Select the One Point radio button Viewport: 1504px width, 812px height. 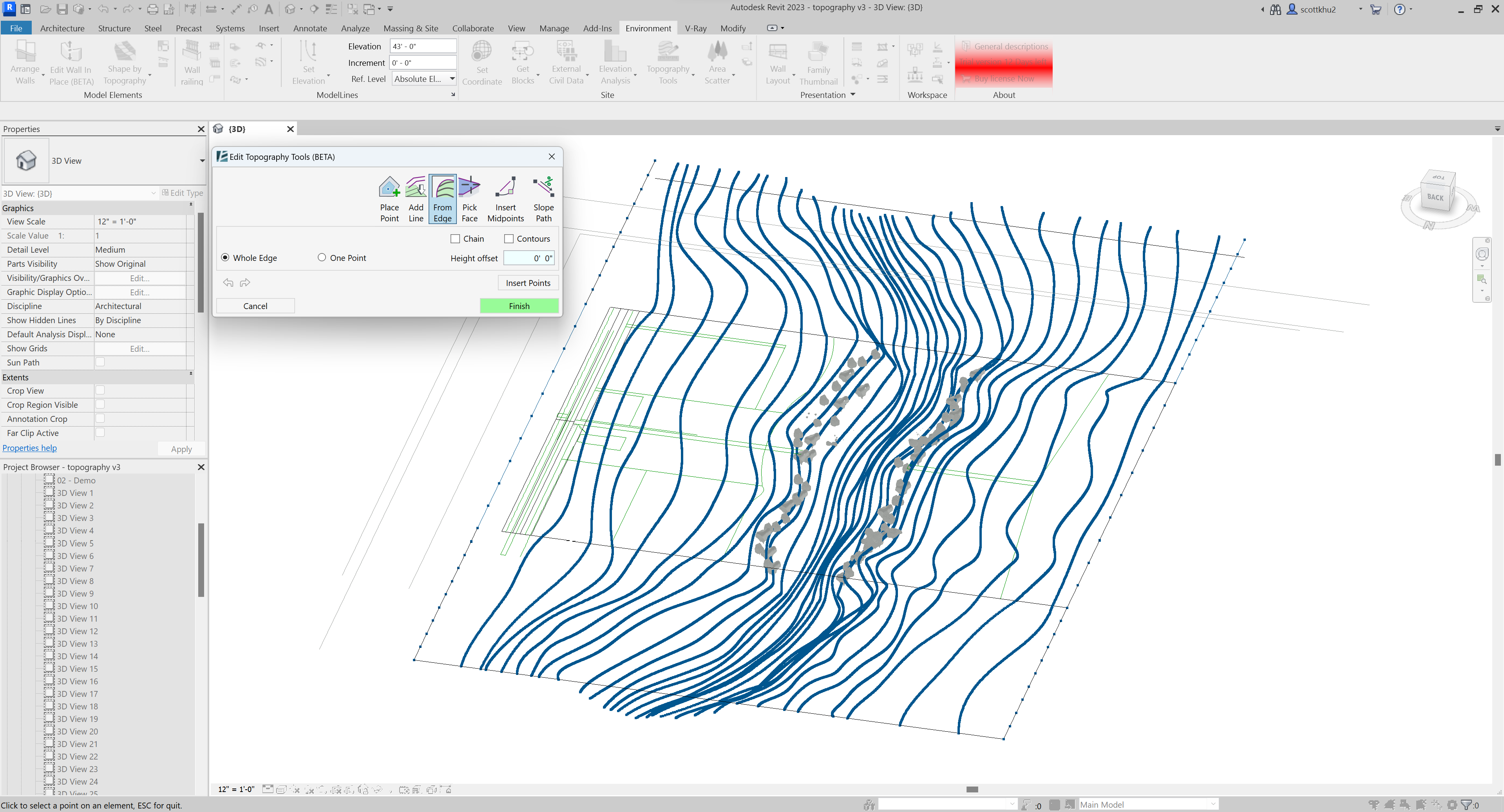322,257
